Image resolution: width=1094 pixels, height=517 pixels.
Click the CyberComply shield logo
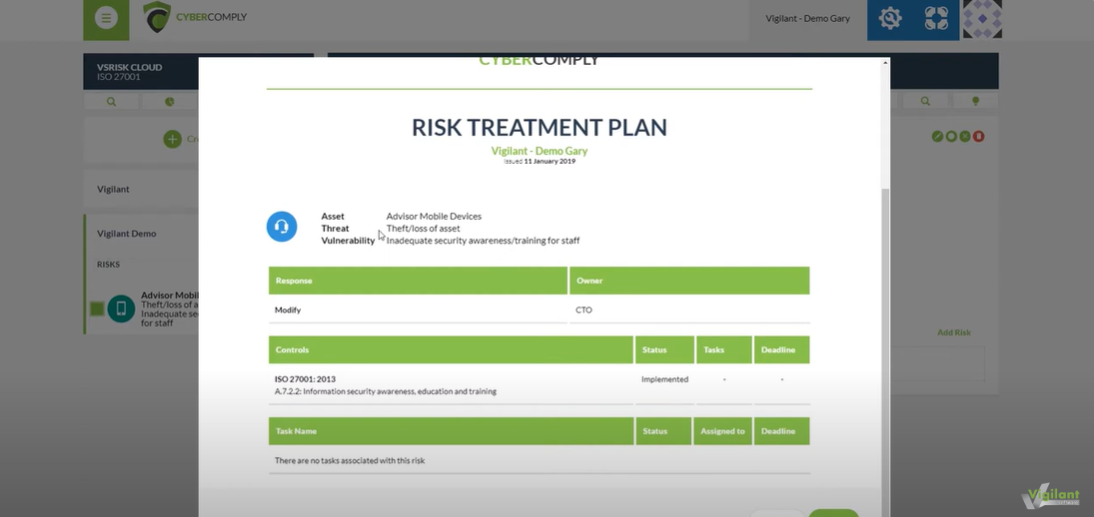tap(156, 17)
